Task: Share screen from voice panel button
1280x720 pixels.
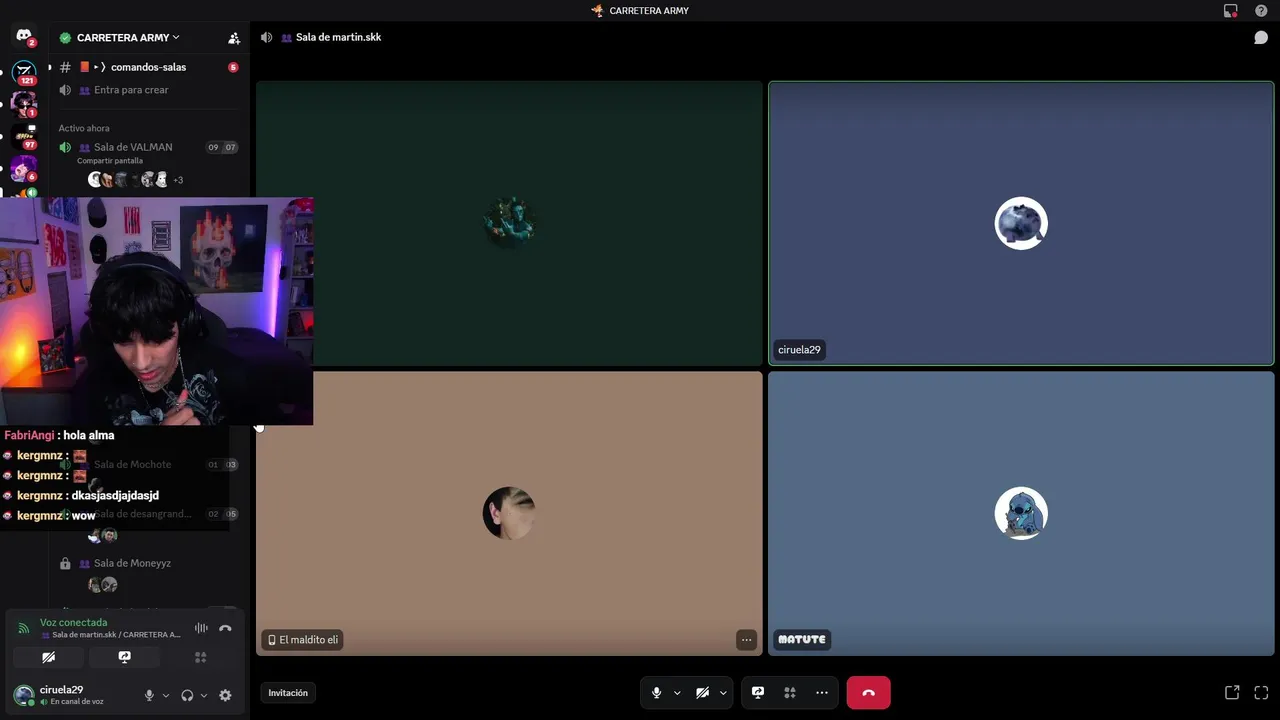Action: [x=124, y=657]
